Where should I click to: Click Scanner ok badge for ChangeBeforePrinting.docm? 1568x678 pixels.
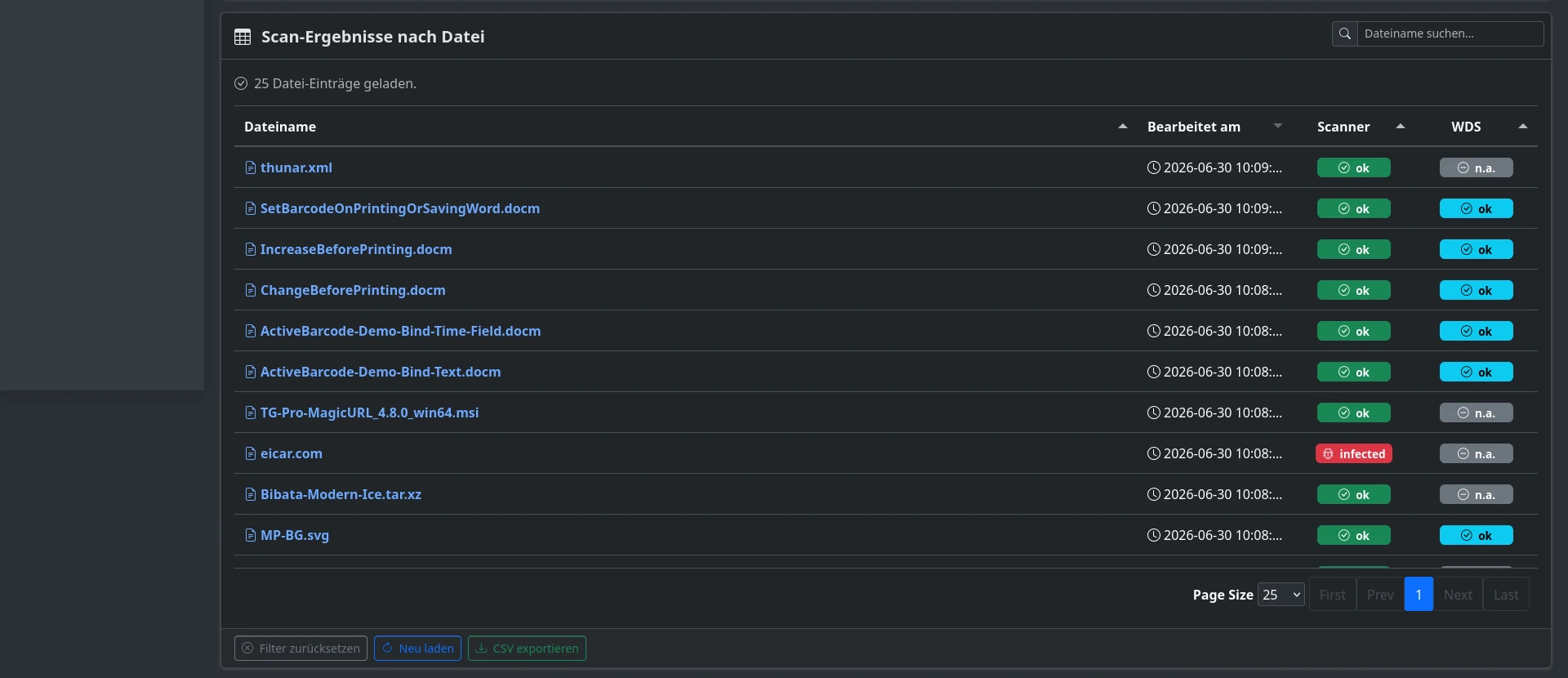pos(1354,290)
